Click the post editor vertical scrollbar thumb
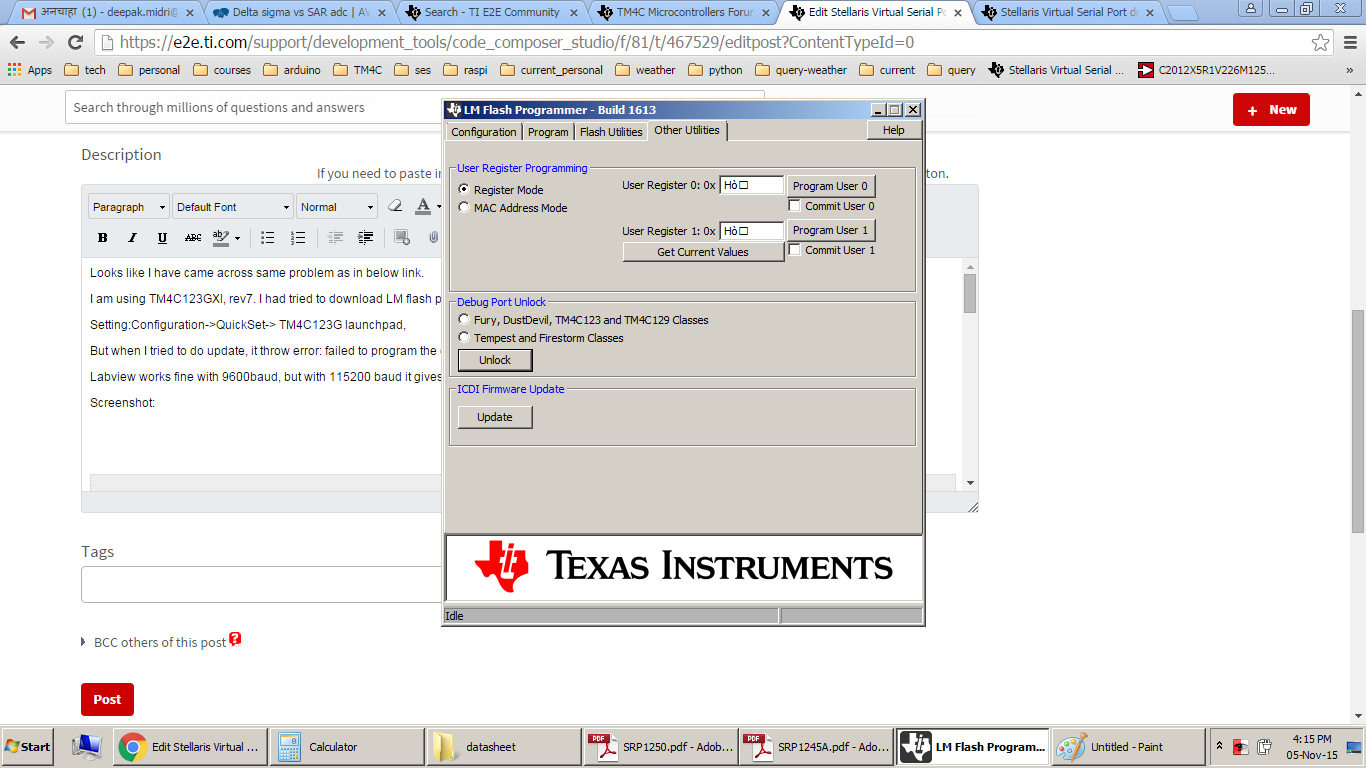The image size is (1366, 768). [969, 294]
